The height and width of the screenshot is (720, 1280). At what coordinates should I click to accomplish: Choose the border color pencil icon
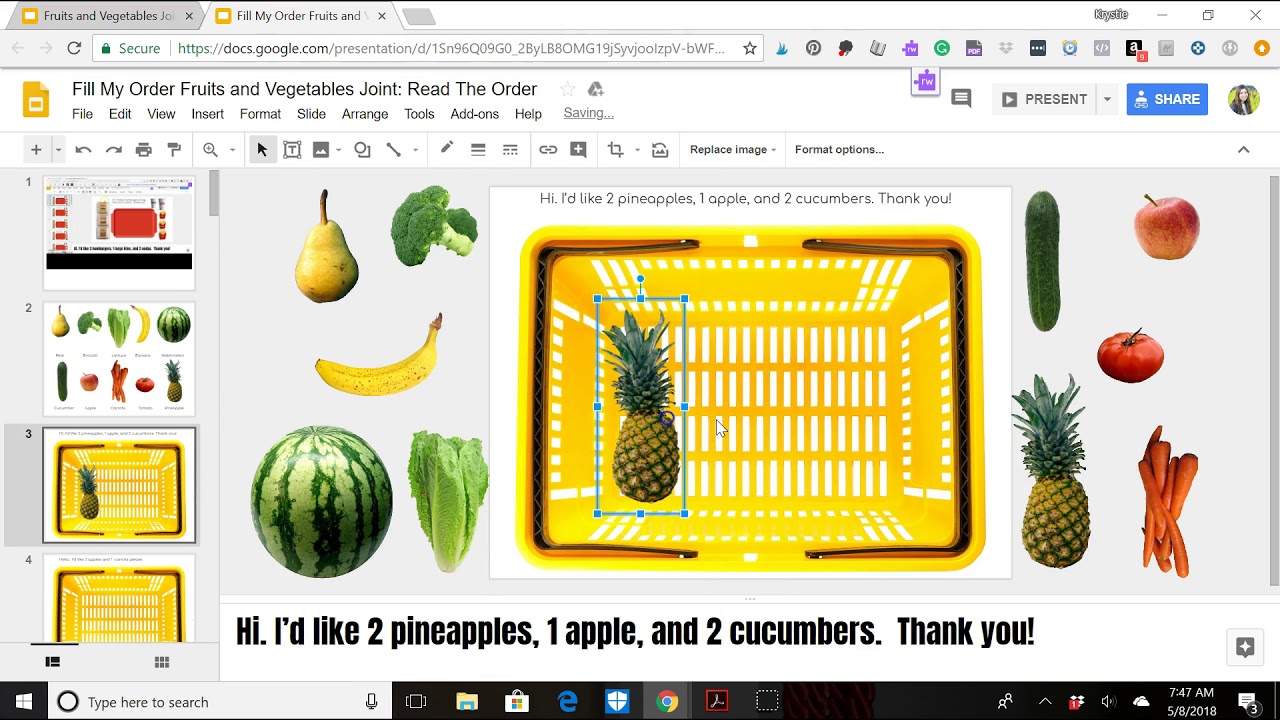[447, 149]
